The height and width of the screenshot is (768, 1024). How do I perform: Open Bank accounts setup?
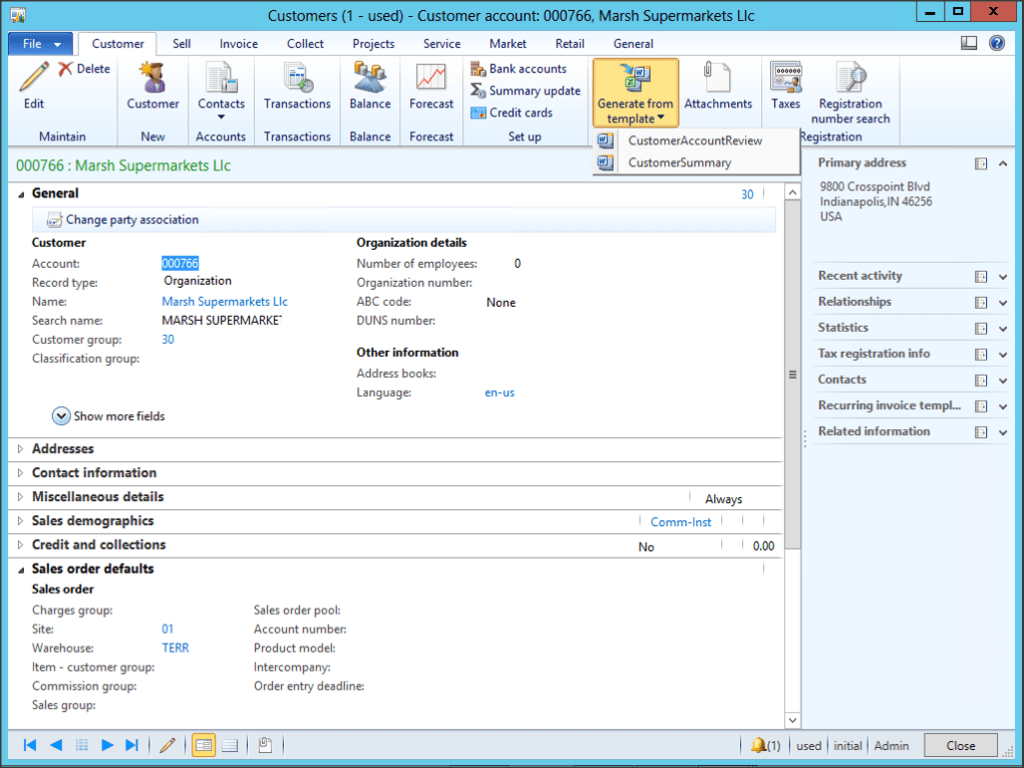(521, 68)
